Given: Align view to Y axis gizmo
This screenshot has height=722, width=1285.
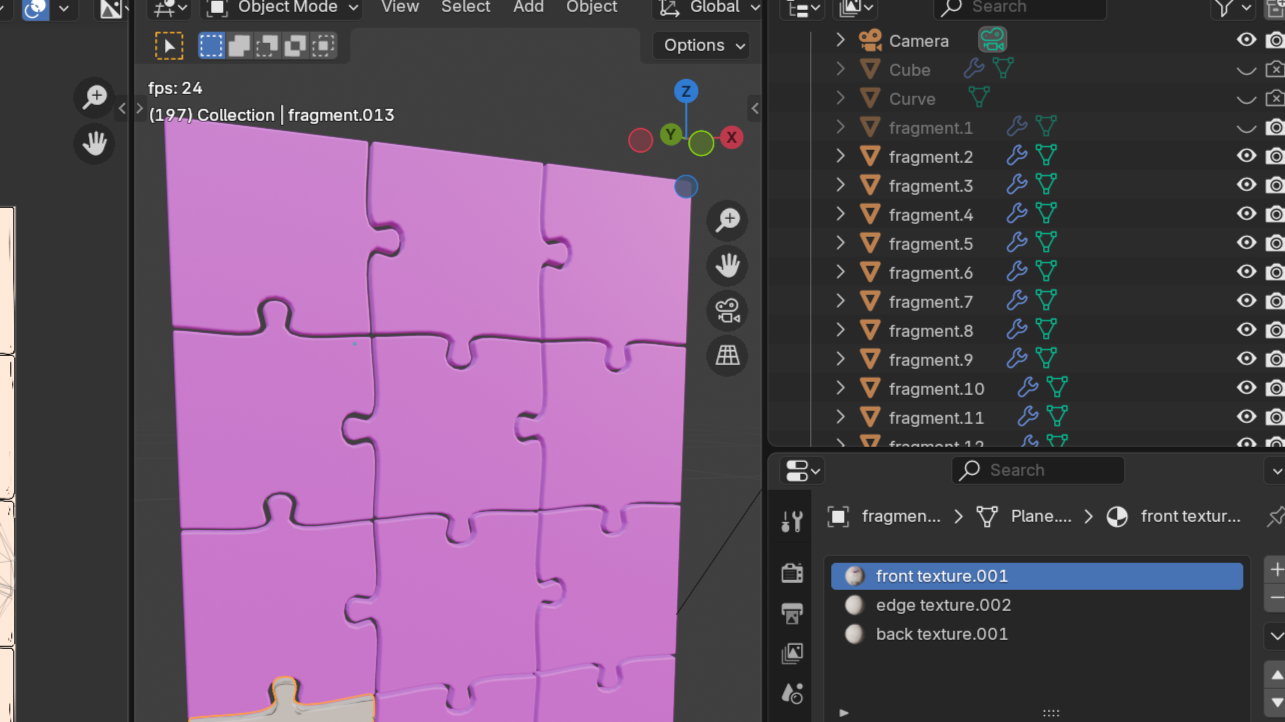Looking at the screenshot, I should (x=671, y=135).
